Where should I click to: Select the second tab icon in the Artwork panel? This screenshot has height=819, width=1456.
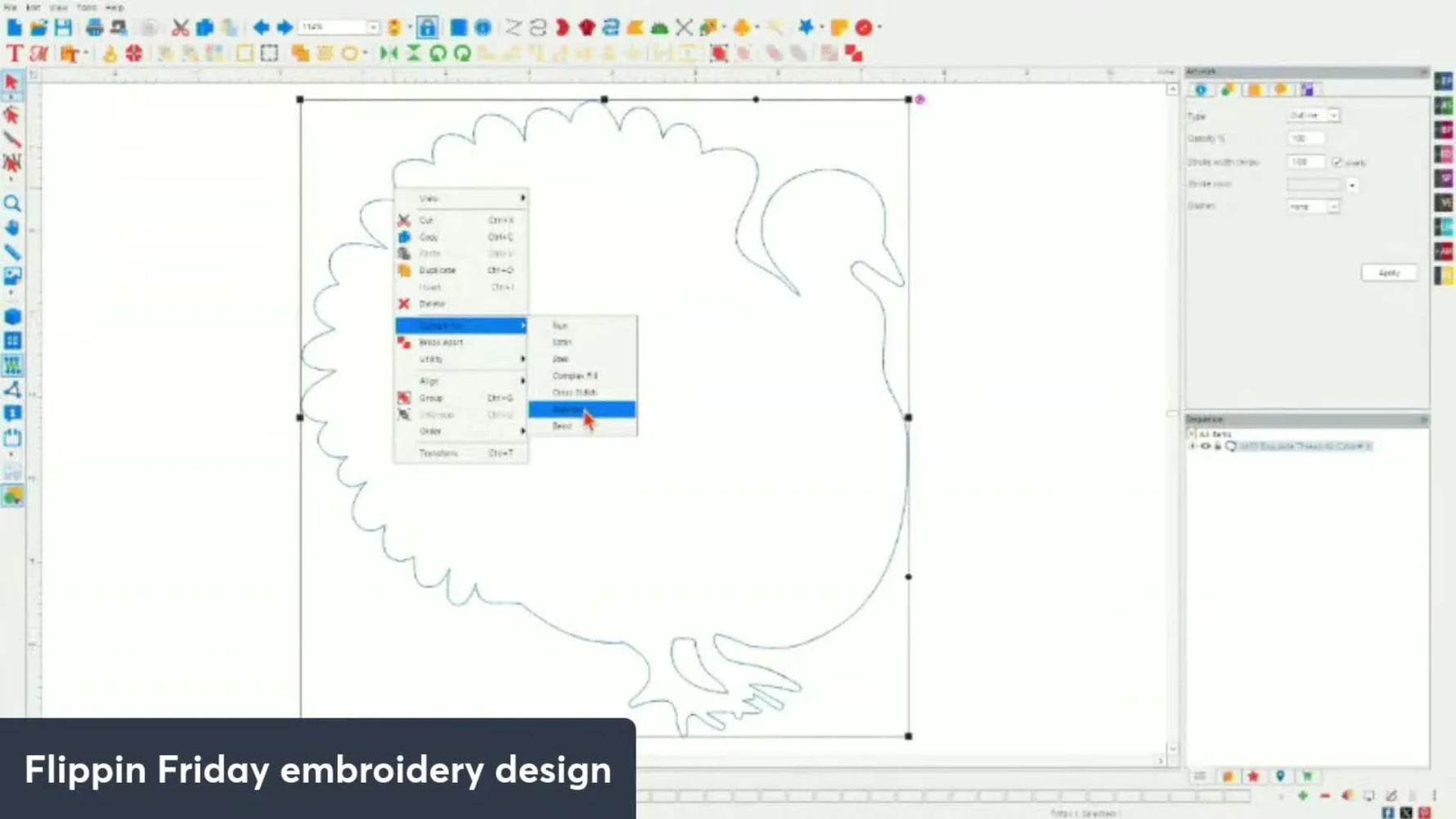pyautogui.click(x=1227, y=90)
